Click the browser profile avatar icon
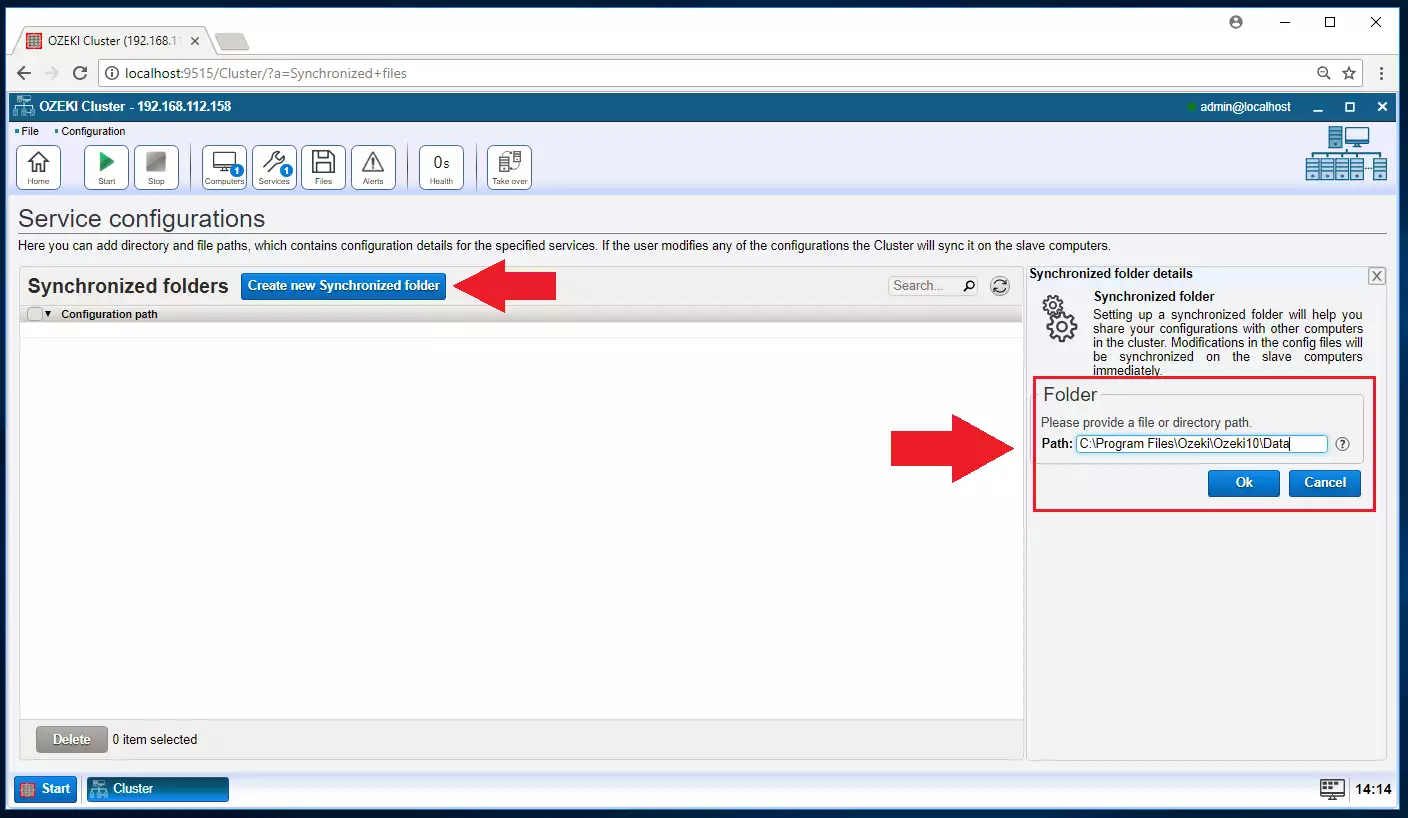Image resolution: width=1408 pixels, height=818 pixels. [x=1236, y=22]
